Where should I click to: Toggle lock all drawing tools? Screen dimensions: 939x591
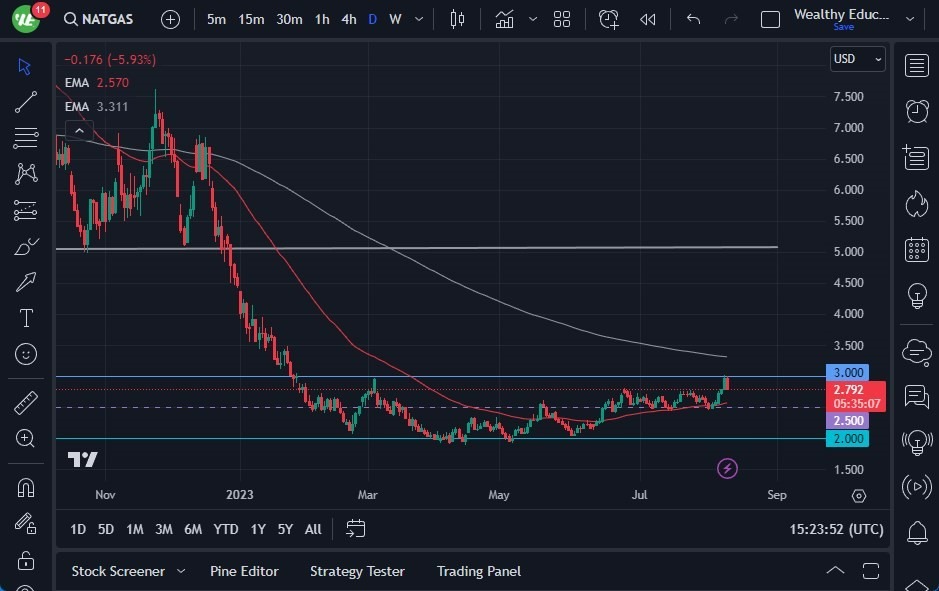pos(26,561)
